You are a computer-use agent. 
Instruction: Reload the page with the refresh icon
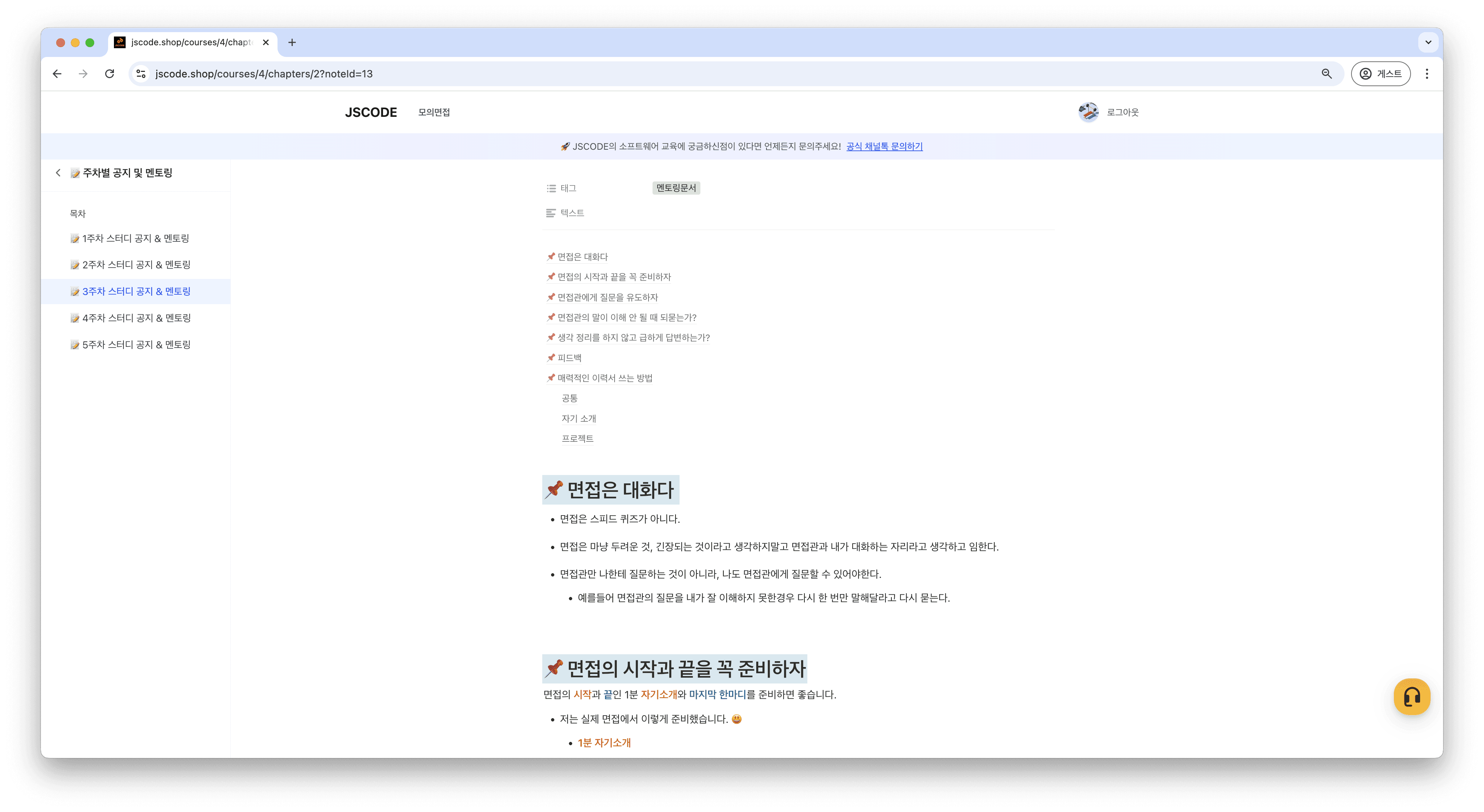[x=110, y=74]
